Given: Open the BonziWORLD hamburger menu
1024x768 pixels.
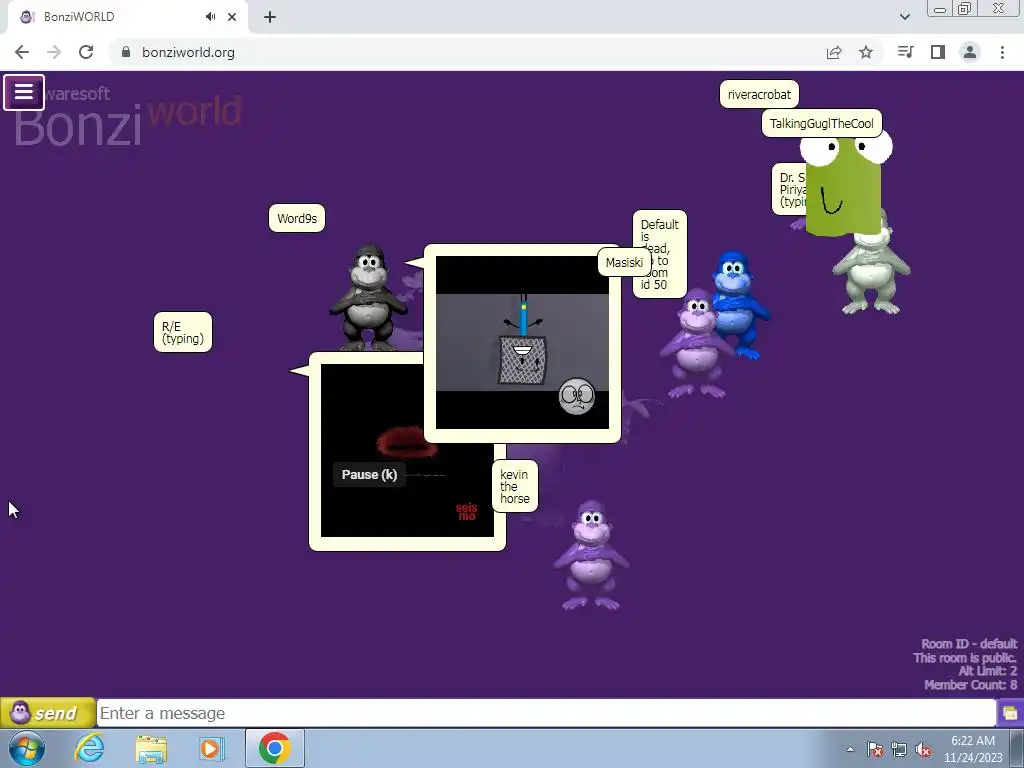Looking at the screenshot, I should (24, 93).
